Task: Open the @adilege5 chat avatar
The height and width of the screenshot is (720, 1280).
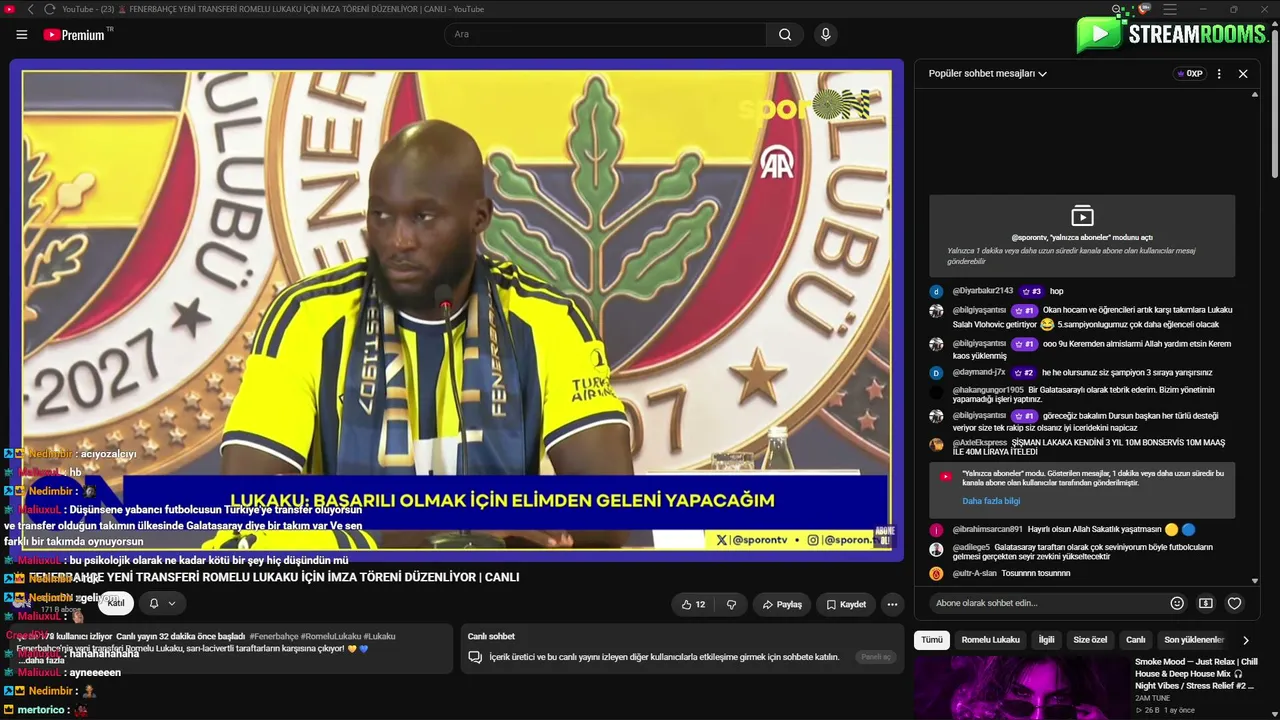Action: pyautogui.click(x=936, y=549)
